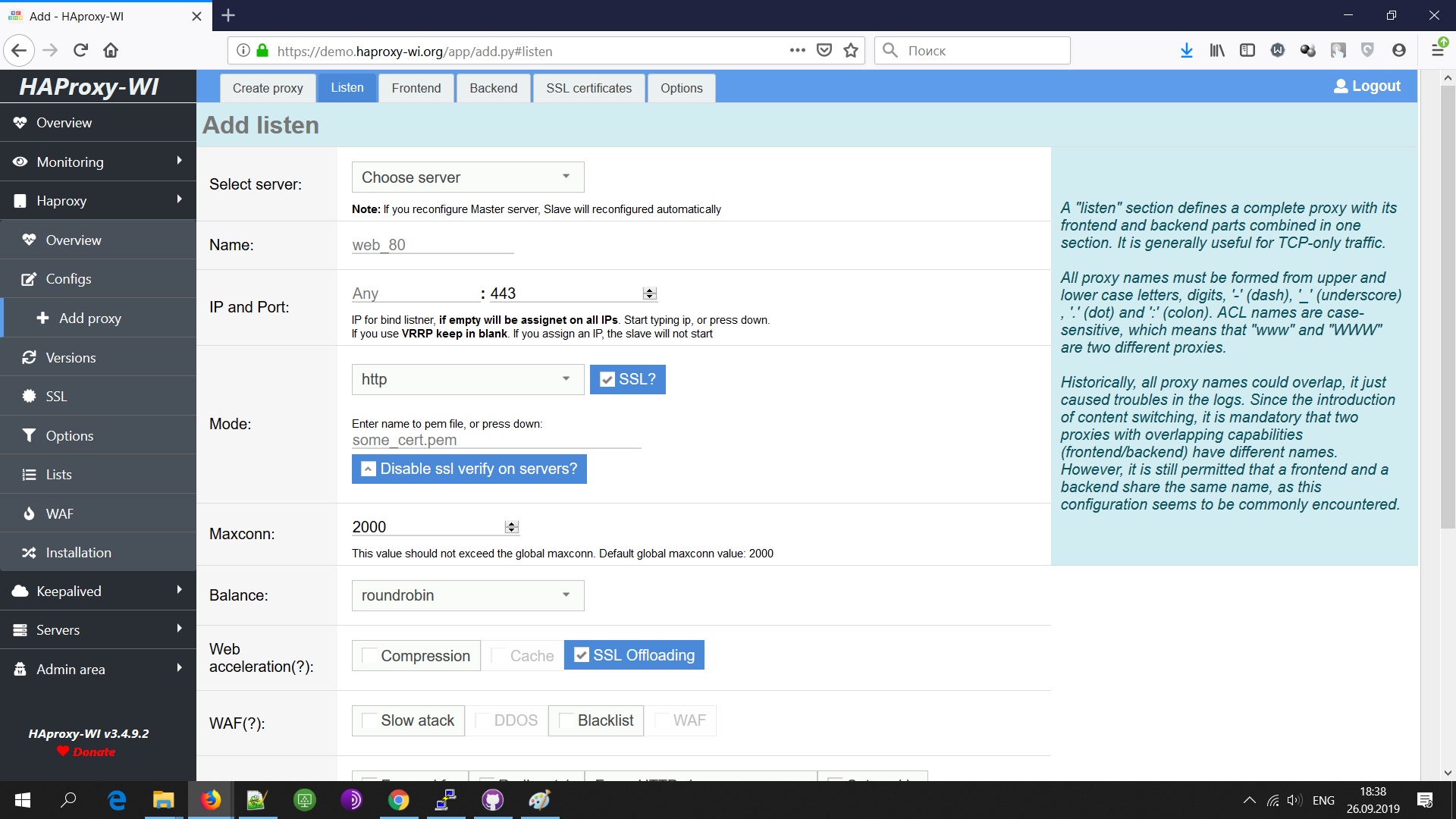Reload the page with refresh icon

80,50
